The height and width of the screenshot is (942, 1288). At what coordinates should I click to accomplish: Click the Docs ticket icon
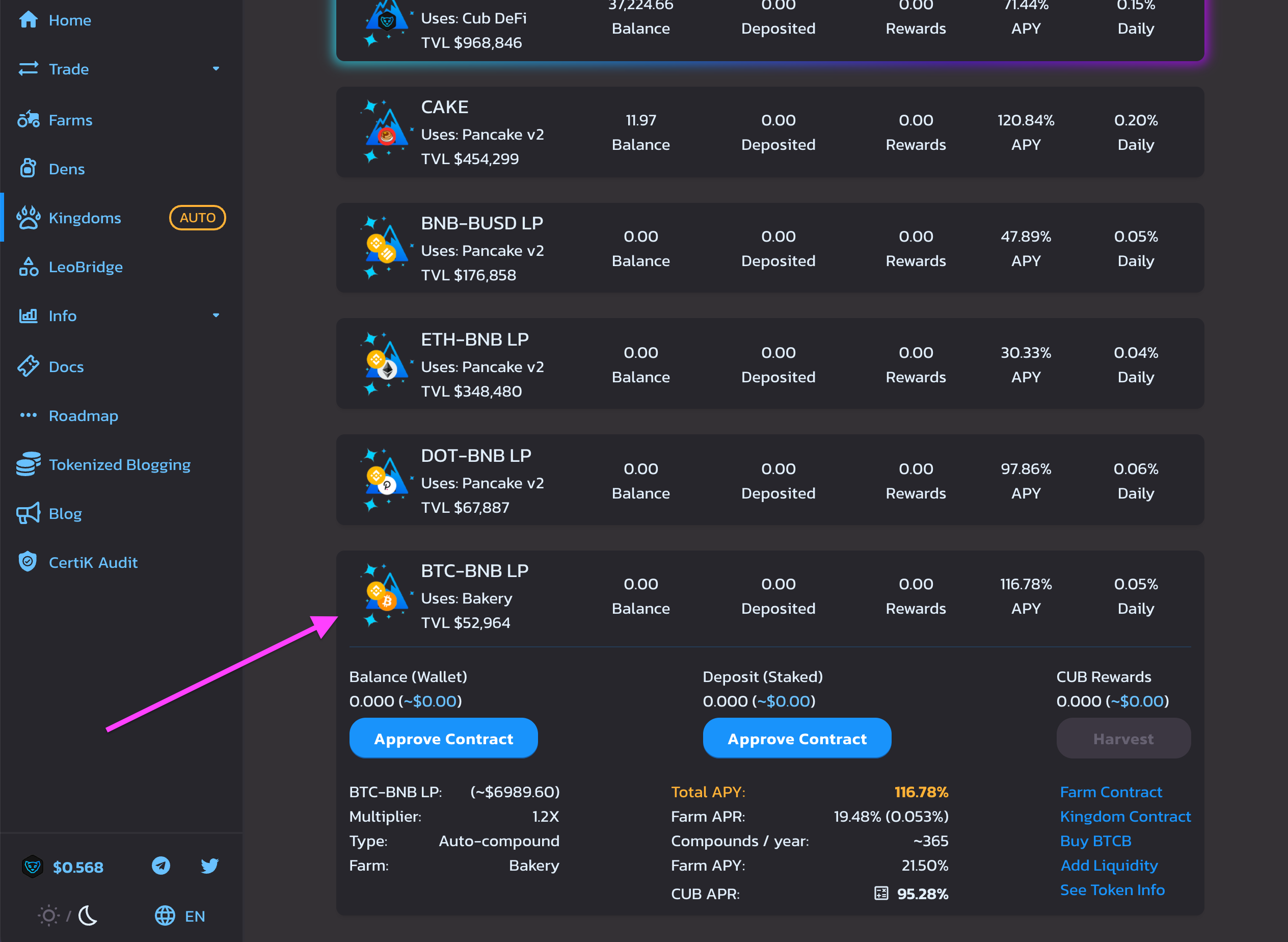pos(28,366)
